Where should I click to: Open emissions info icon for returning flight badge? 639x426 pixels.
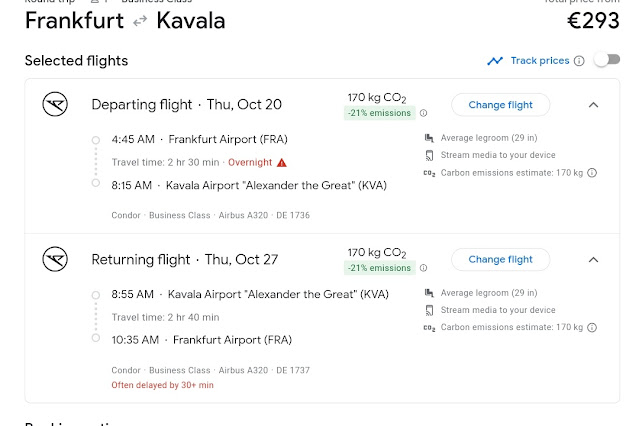(424, 269)
